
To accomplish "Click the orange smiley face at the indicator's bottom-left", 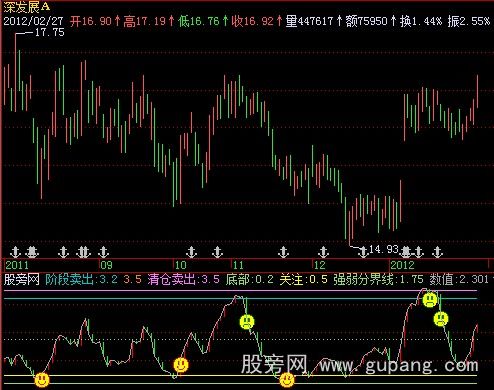I will [x=42, y=380].
